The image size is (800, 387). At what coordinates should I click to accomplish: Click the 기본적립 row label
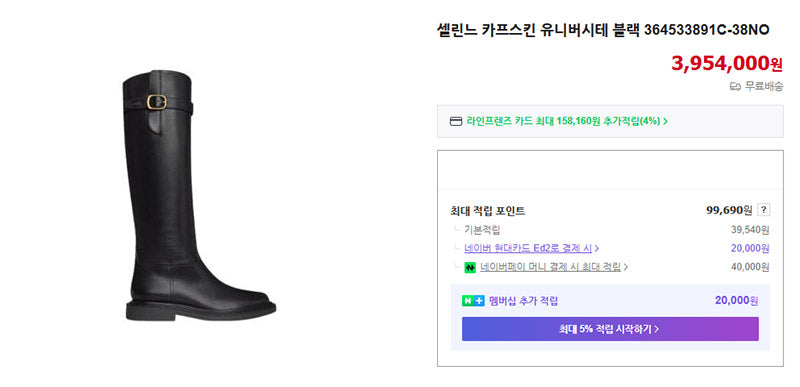click(x=482, y=230)
